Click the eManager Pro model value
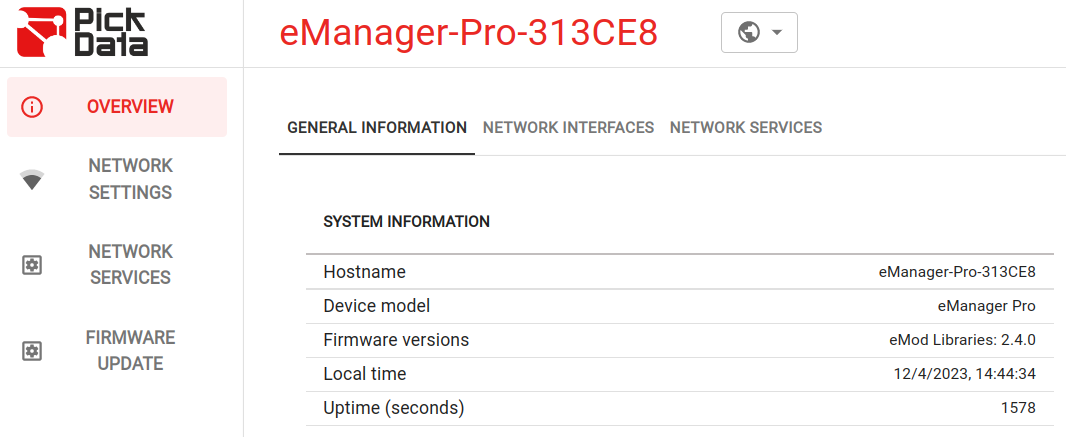1066x437 pixels. [986, 307]
